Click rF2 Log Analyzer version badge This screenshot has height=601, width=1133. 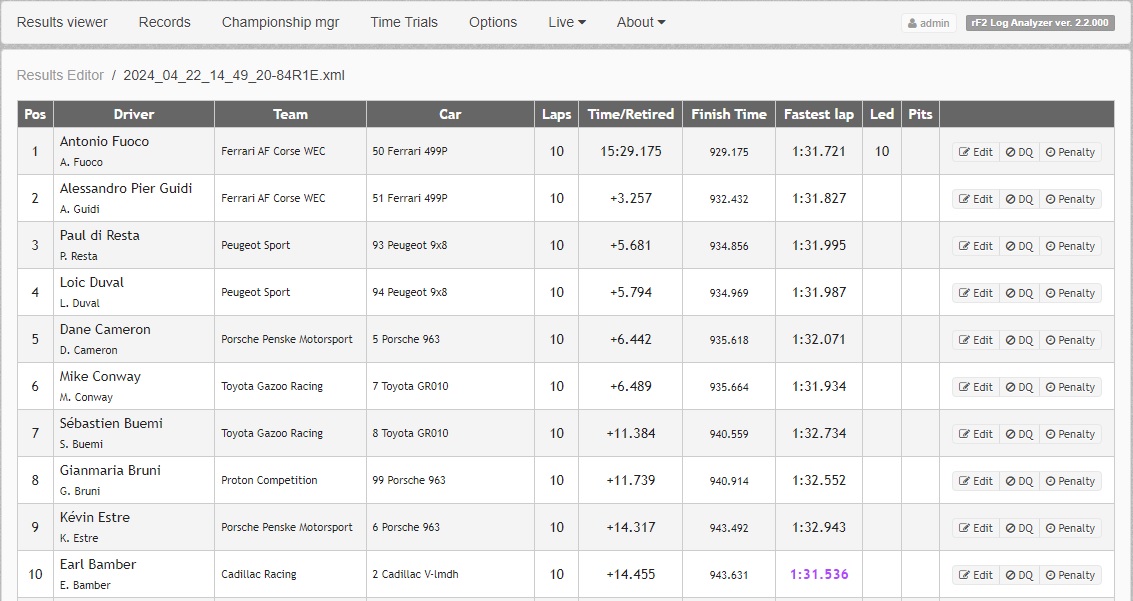(x=1040, y=23)
